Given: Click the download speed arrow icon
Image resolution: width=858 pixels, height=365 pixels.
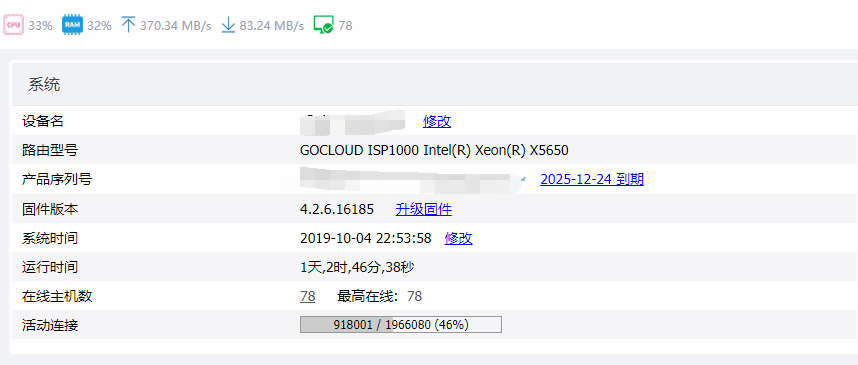Looking at the screenshot, I should click(228, 25).
